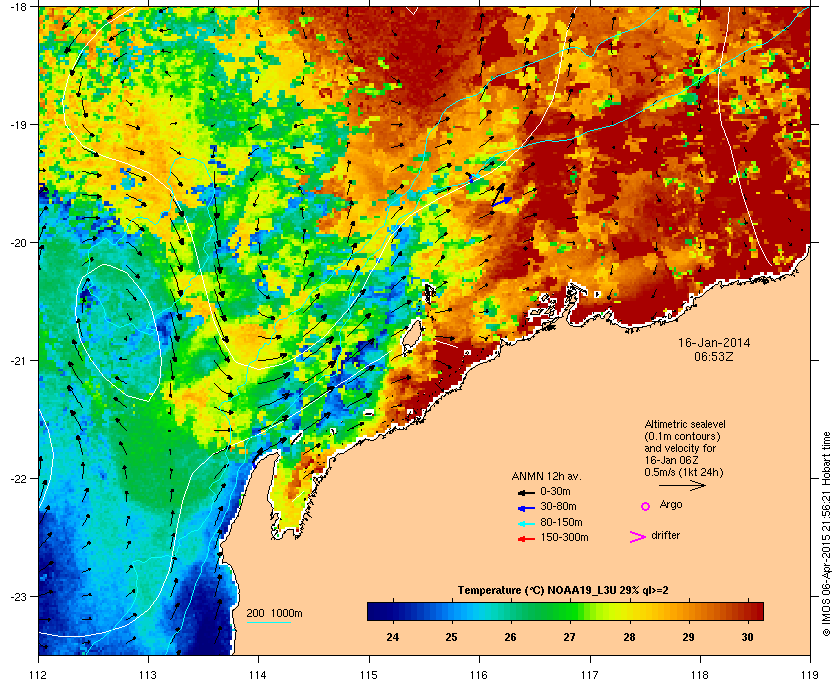Click the longitude axis label 112
840x680 pixels.
pyautogui.click(x=39, y=674)
